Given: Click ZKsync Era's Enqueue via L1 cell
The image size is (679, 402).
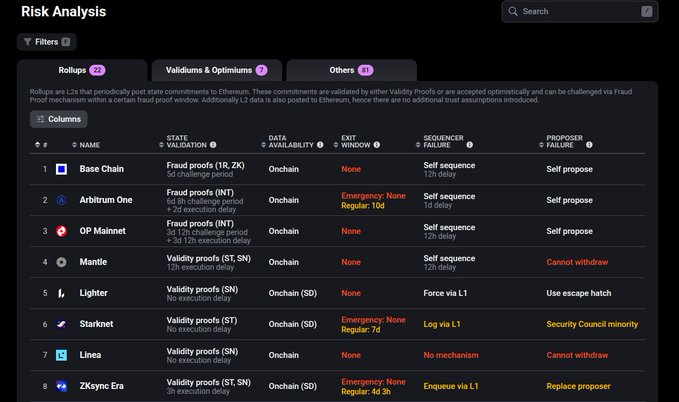Looking at the screenshot, I should tap(451, 386).
